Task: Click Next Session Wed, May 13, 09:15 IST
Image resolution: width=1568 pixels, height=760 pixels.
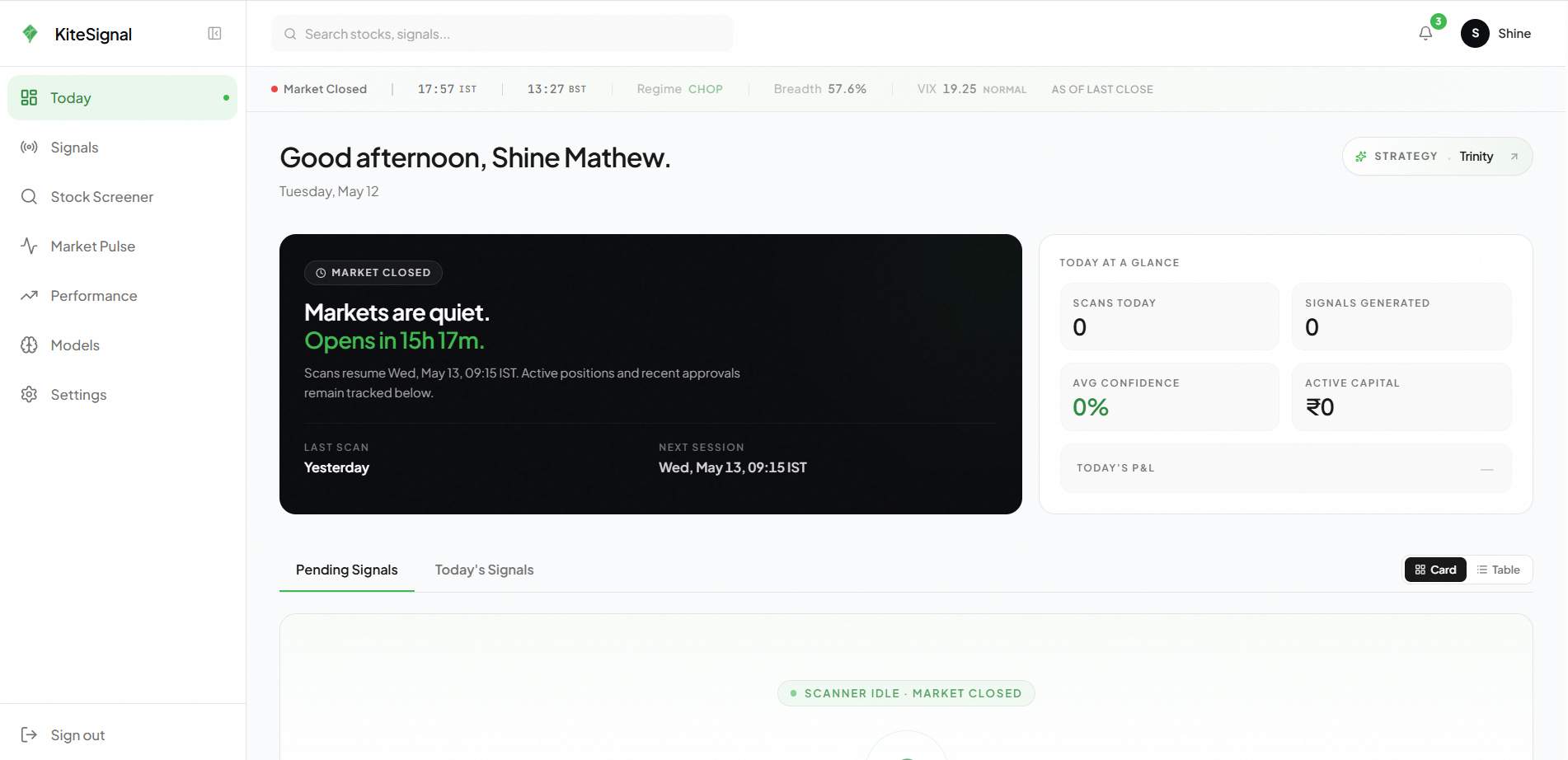Action: coord(733,467)
